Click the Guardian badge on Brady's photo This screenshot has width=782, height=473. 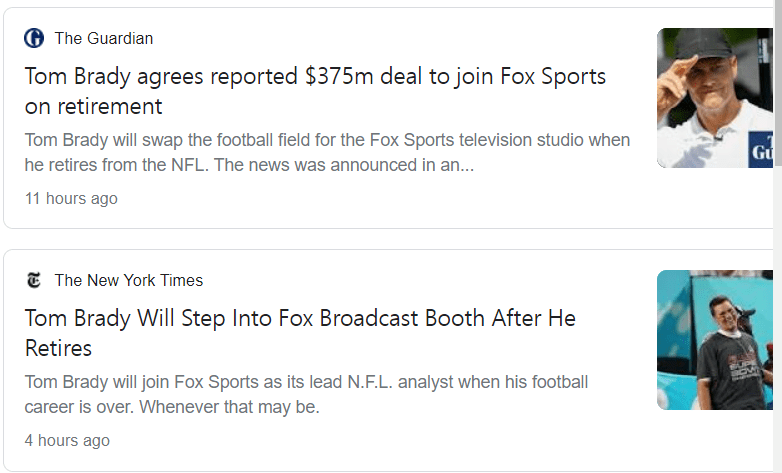[x=761, y=152]
